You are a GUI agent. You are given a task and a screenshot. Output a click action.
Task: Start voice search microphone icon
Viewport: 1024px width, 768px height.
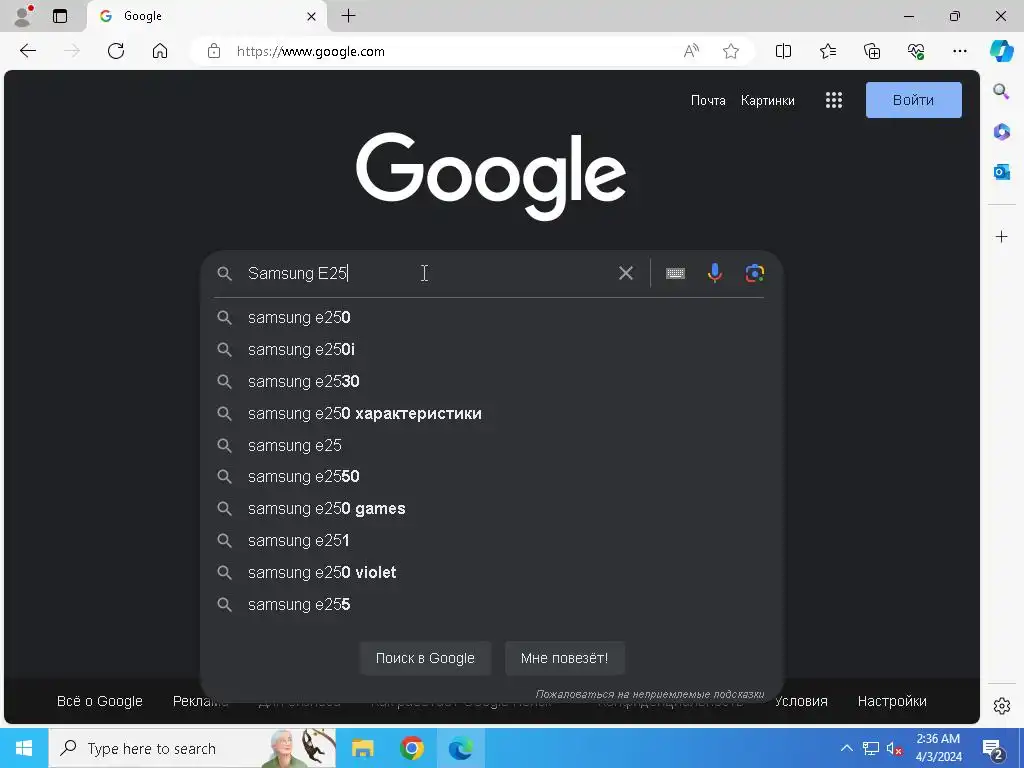click(714, 273)
